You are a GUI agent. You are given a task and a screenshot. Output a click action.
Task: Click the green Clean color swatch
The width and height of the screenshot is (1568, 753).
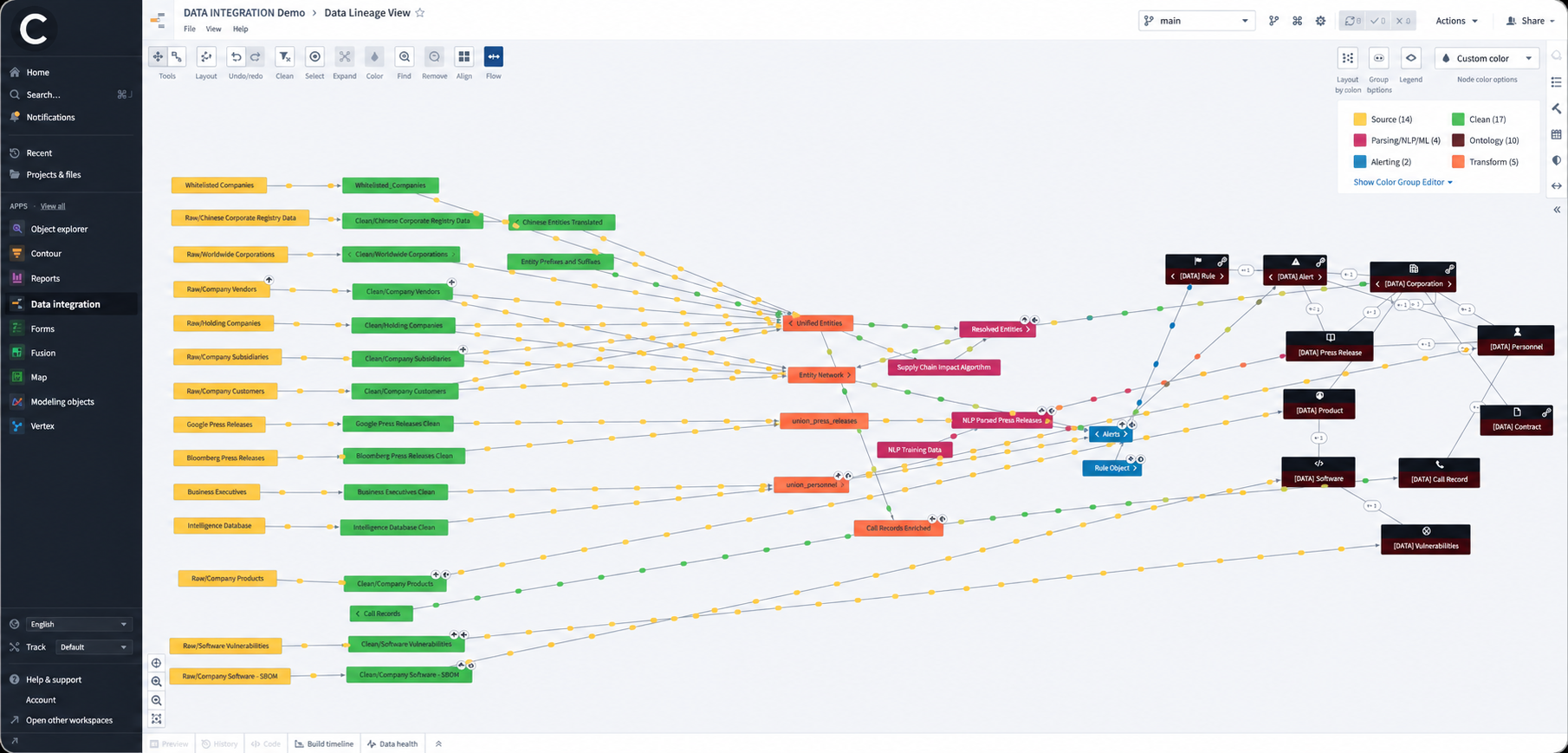[1458, 120]
